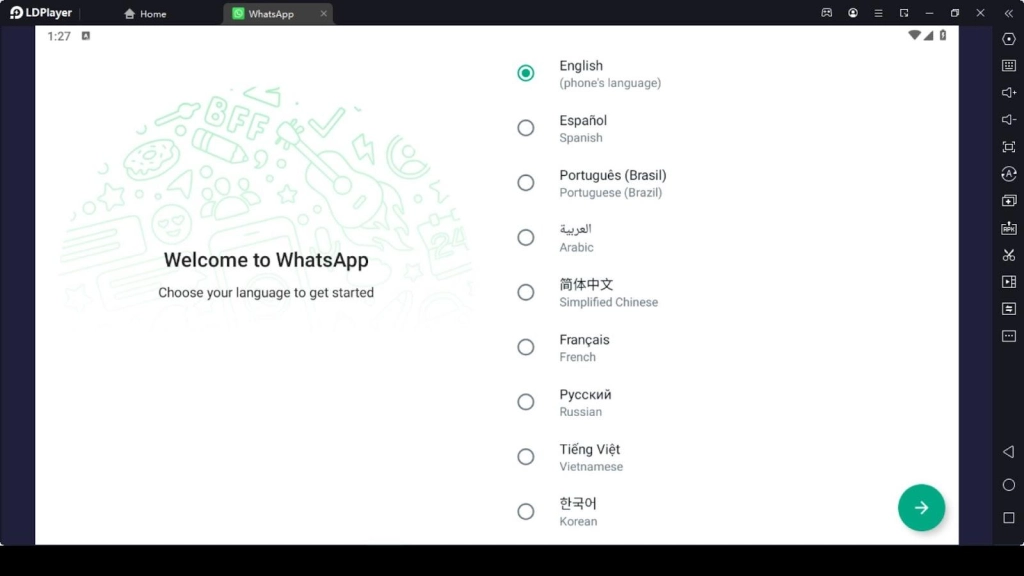Minimize the LDPlayer window
Screen dimensions: 1024x576
click(929, 13)
